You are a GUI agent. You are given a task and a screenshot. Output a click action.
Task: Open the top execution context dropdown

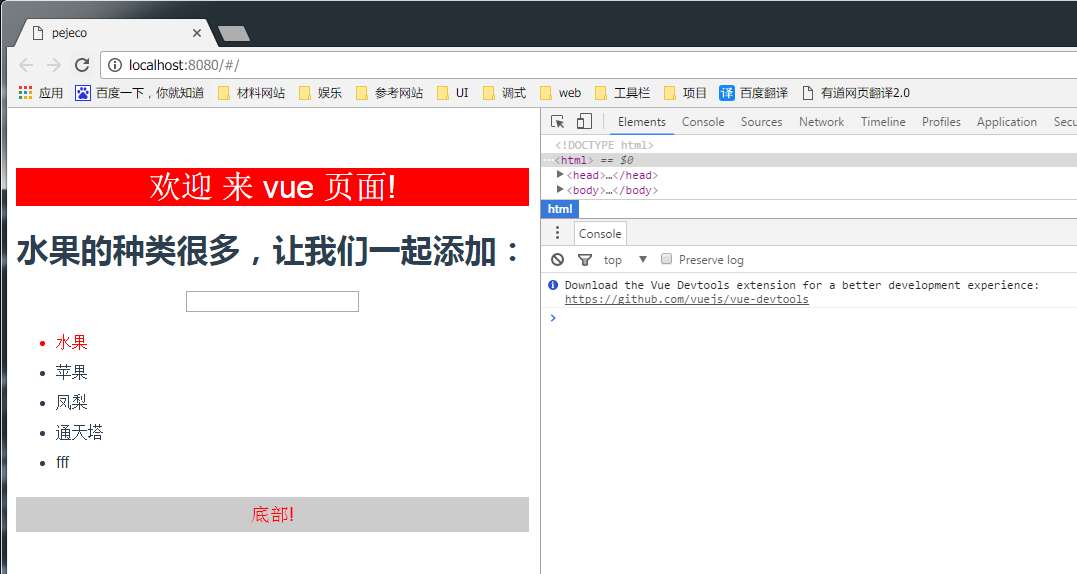click(625, 260)
